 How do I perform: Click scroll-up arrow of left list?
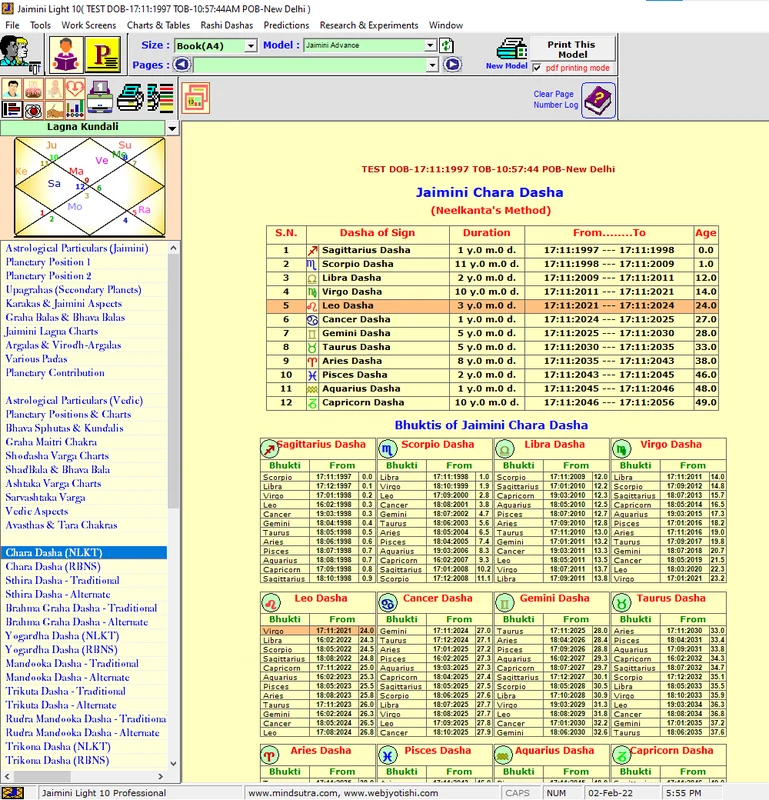(x=173, y=248)
